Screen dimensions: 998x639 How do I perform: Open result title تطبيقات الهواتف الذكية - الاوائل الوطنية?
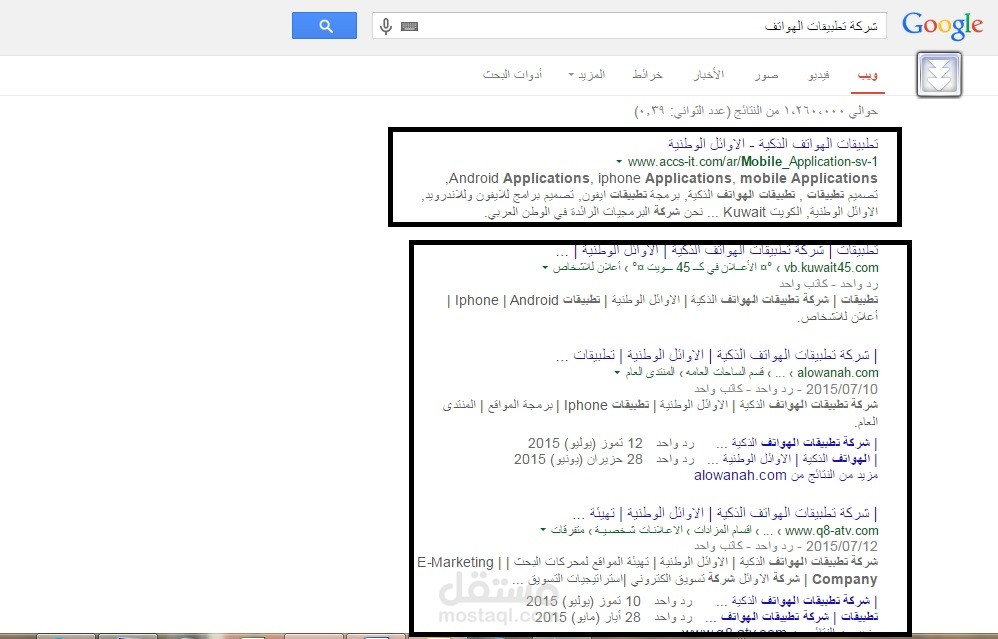[x=773, y=144]
